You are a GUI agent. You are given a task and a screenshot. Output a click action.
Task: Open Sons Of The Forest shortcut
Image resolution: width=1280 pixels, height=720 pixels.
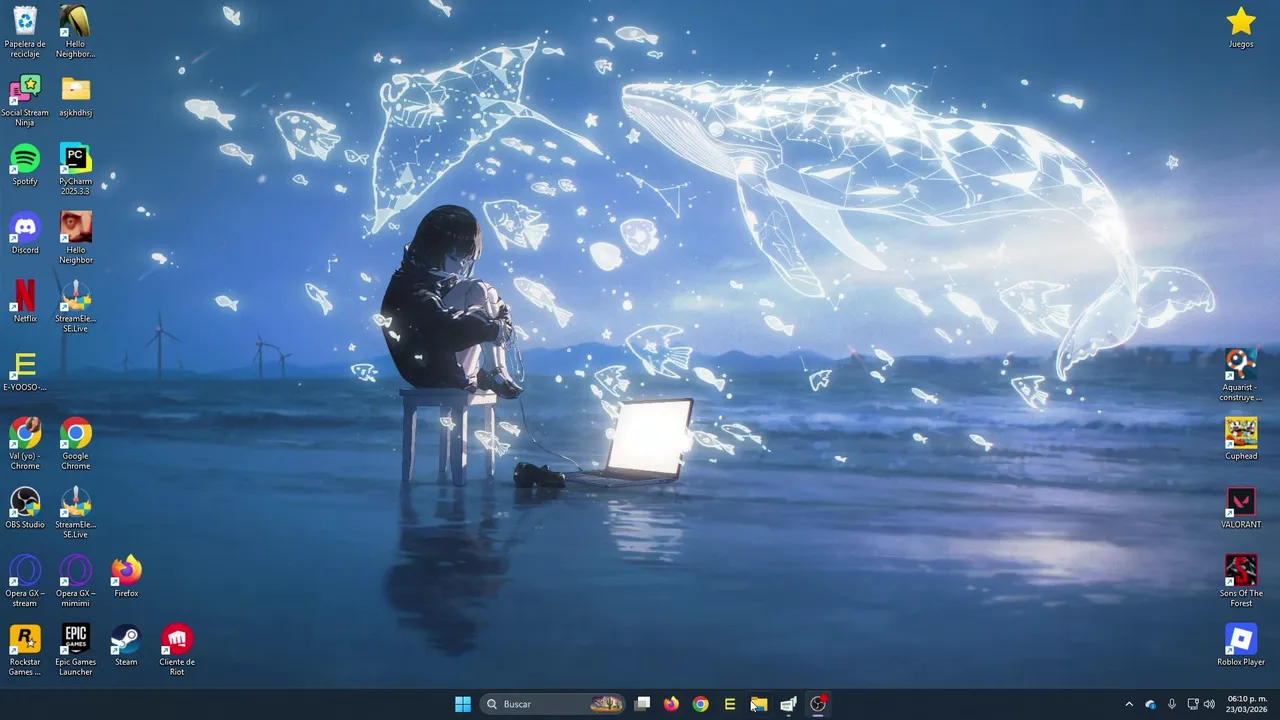coord(1241,581)
